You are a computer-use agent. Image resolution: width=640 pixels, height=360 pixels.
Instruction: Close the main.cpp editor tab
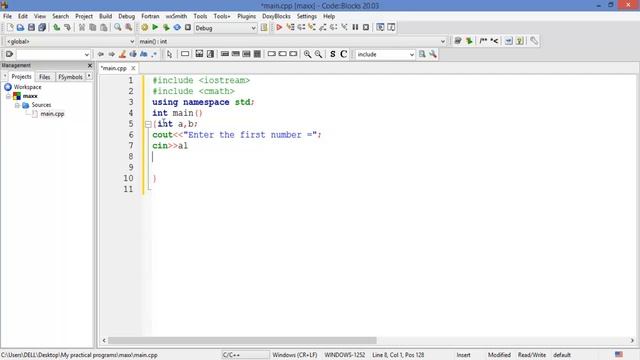coord(133,68)
